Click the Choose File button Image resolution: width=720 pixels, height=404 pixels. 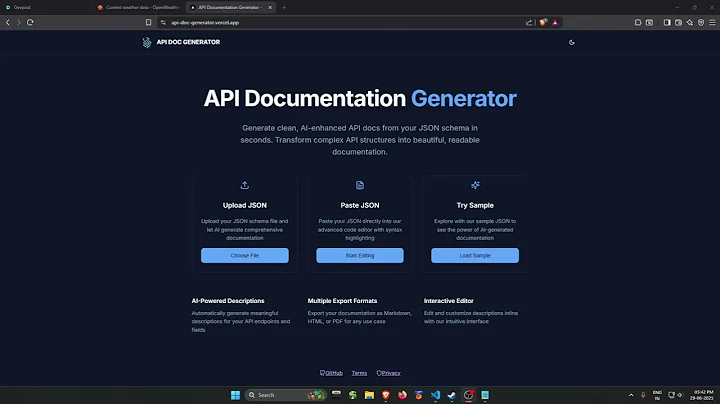pos(245,255)
